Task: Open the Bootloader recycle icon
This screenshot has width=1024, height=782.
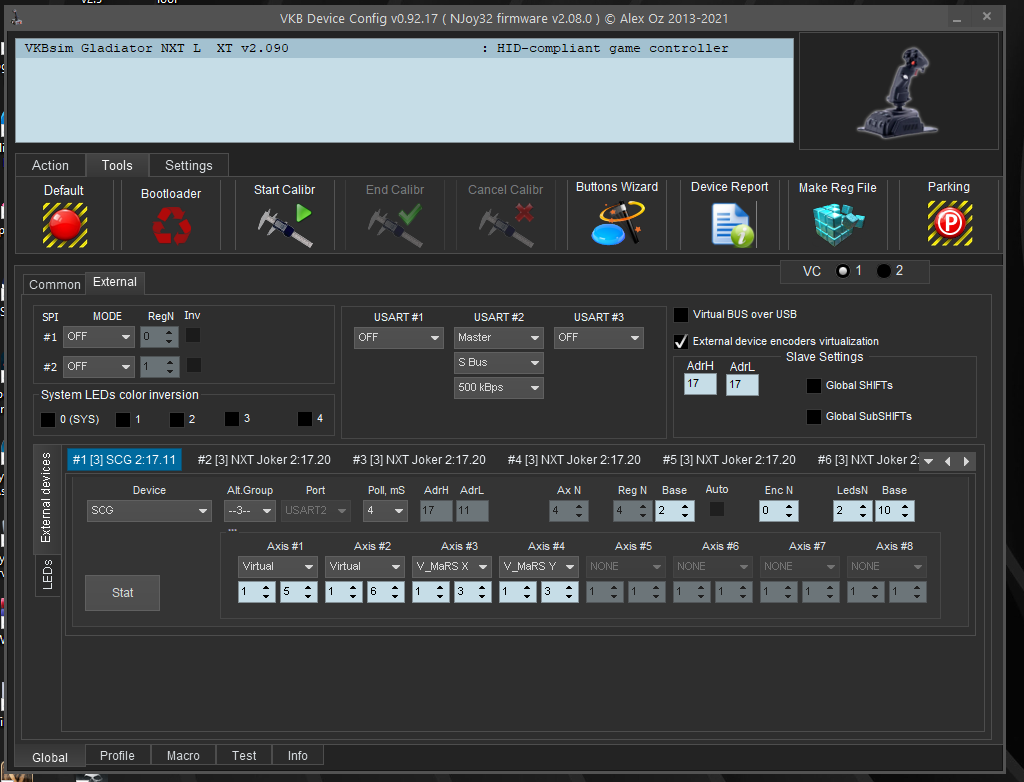Action: coord(171,225)
